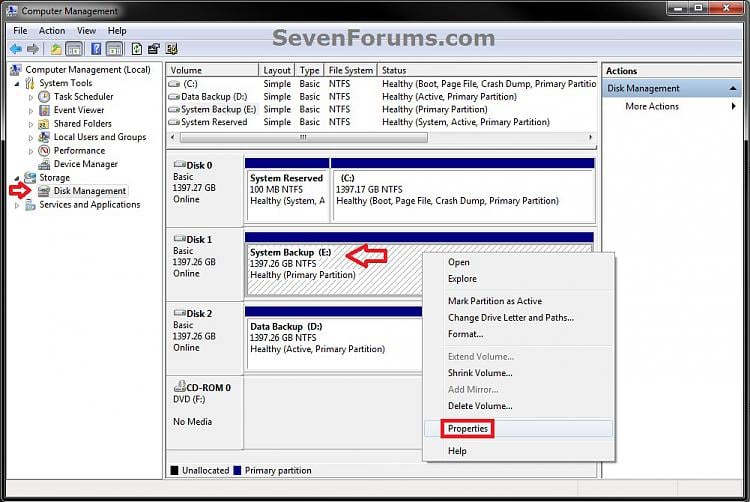This screenshot has height=502, width=750.
Task: Select the (C:) 1397.17 GB partition block
Action: (x=463, y=190)
